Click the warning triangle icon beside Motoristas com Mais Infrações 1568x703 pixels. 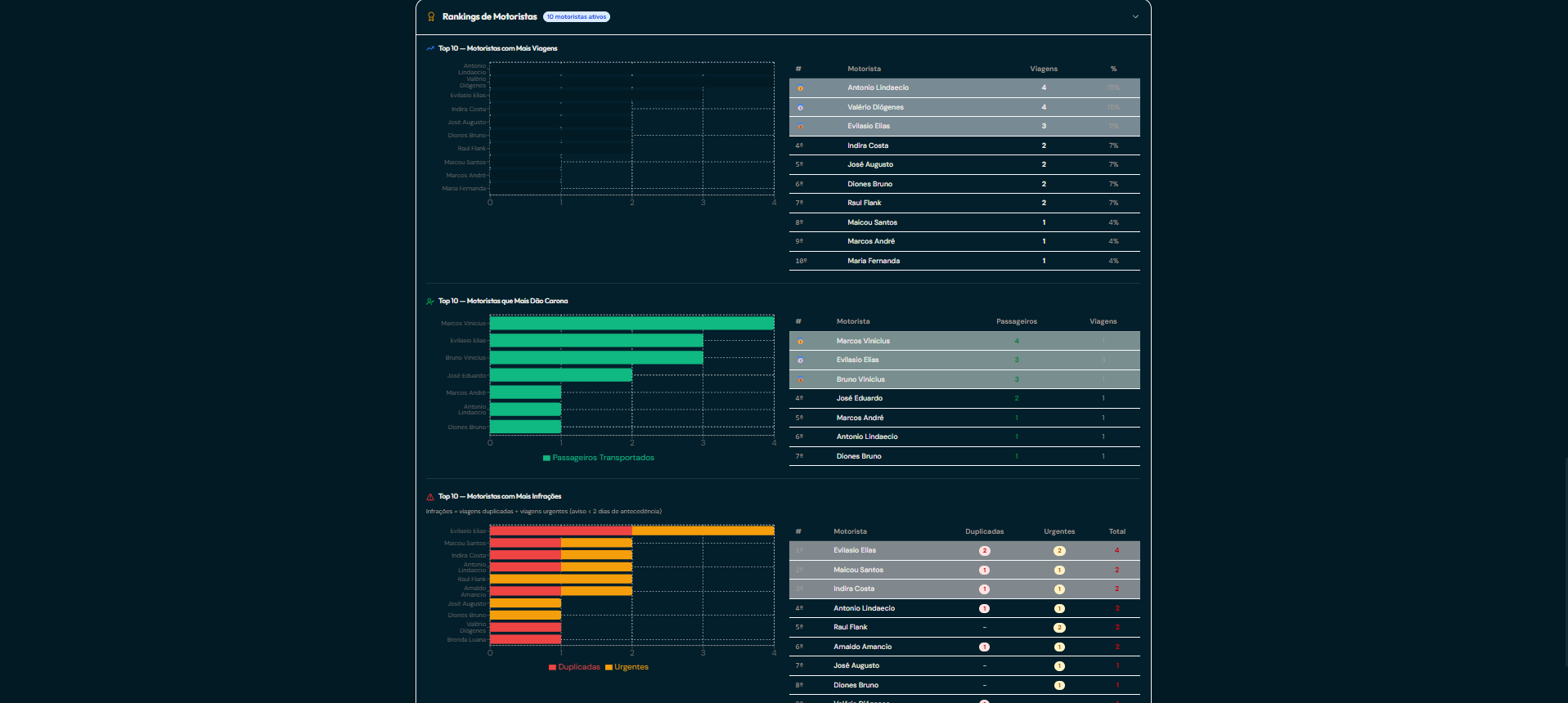click(430, 496)
